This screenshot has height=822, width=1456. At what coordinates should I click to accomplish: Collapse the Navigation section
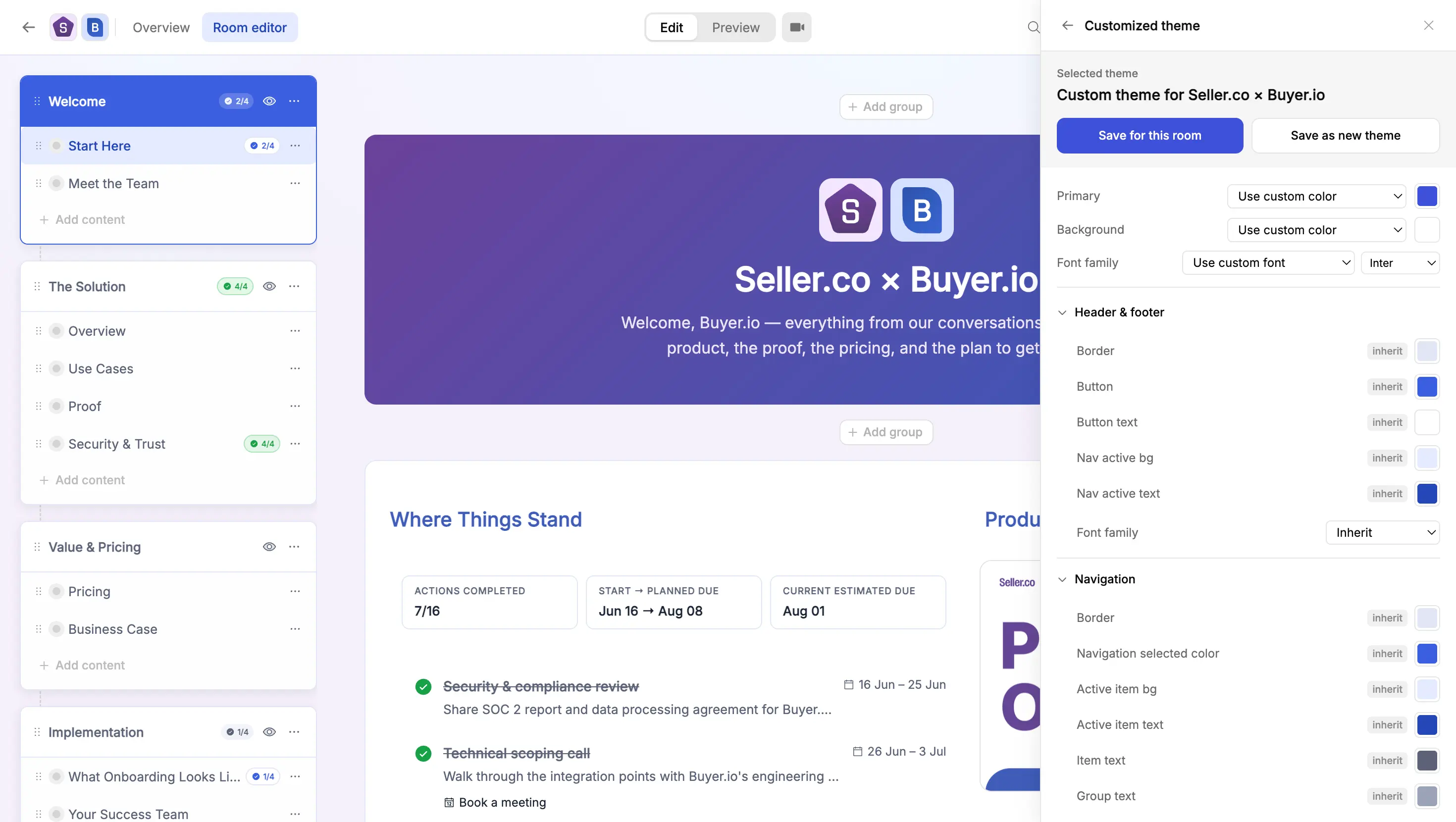[x=1062, y=579]
